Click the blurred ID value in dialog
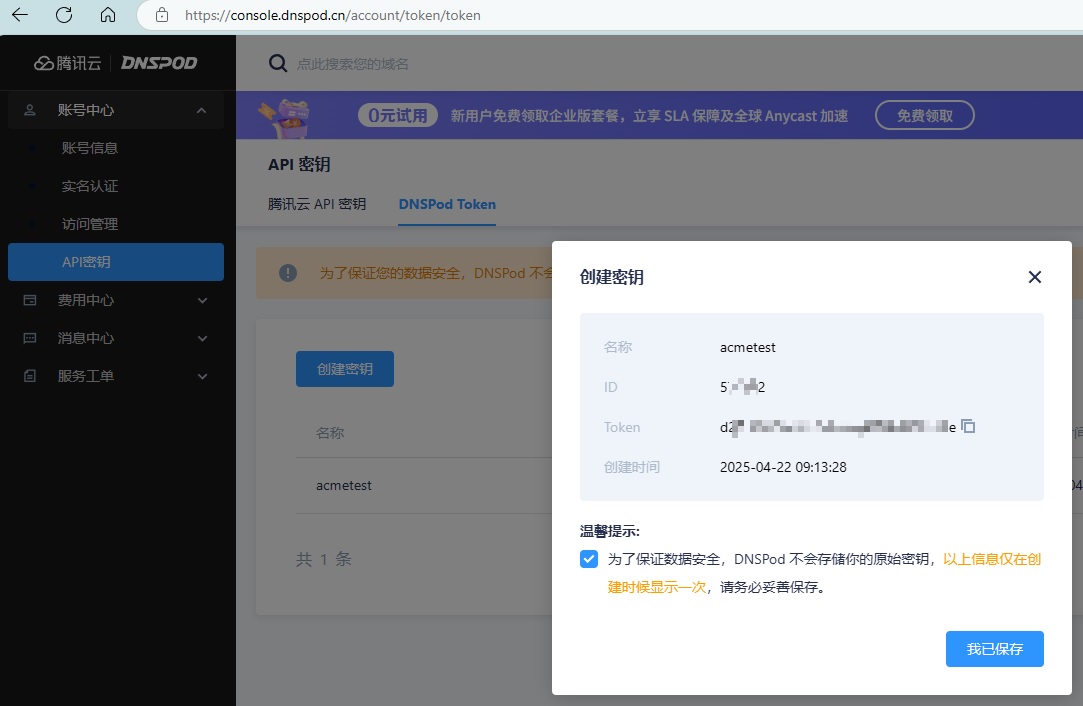 click(742, 387)
